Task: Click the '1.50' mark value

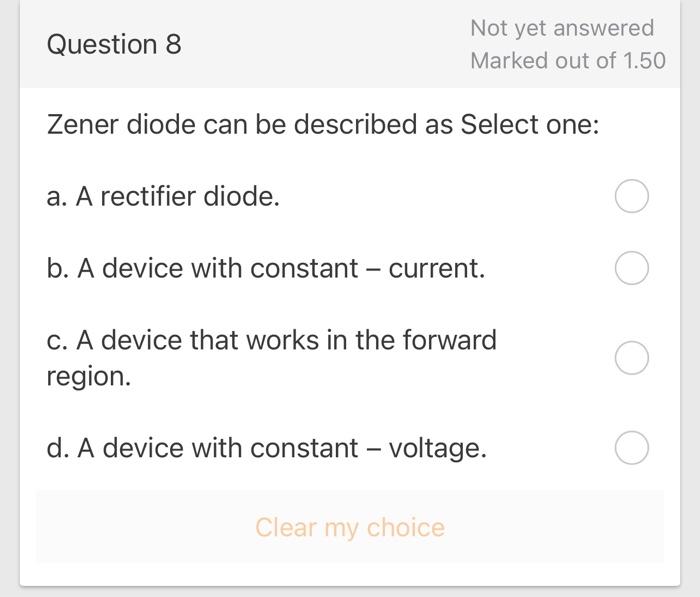Action: click(644, 61)
